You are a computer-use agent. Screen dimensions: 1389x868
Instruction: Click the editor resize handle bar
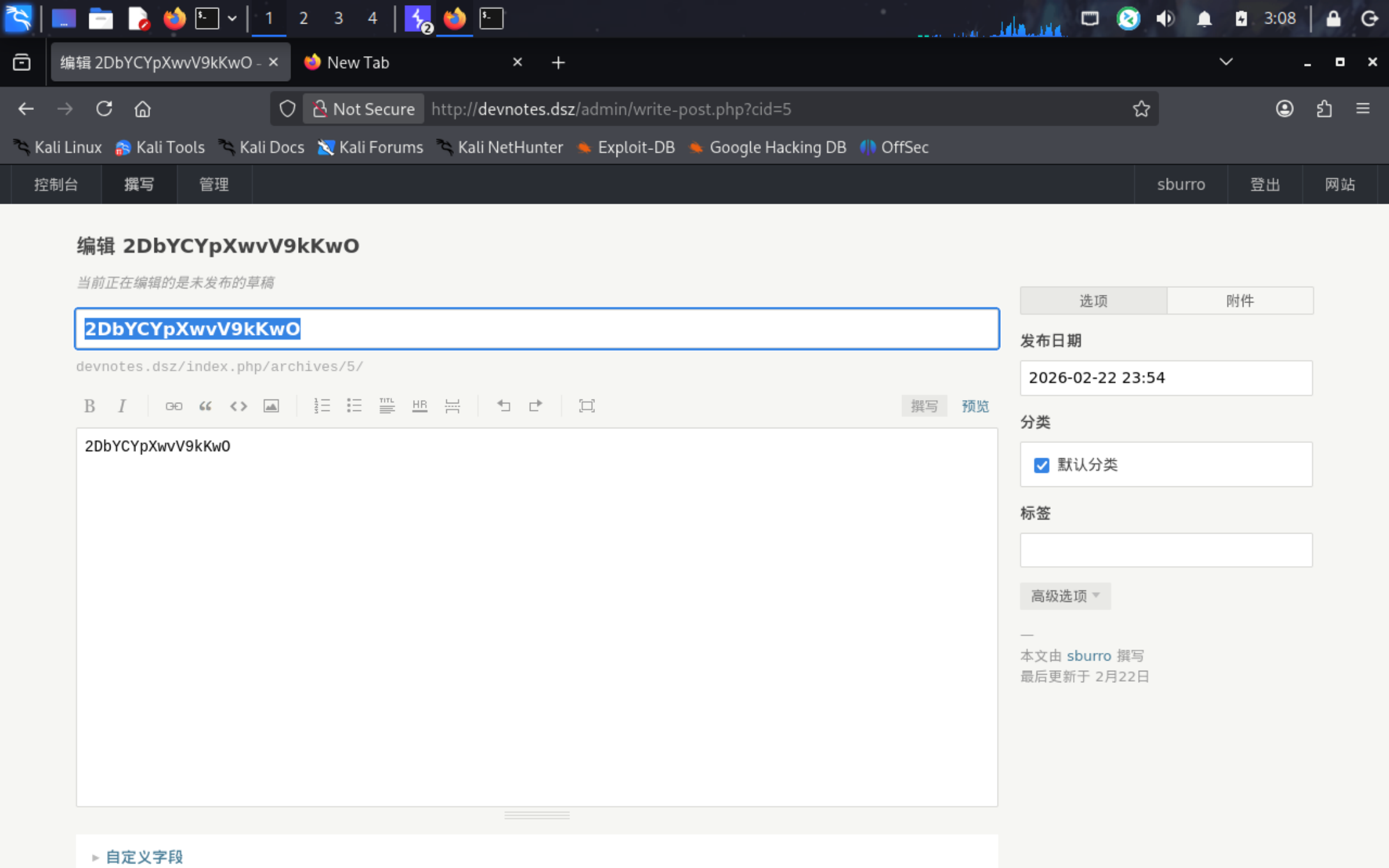[537, 815]
